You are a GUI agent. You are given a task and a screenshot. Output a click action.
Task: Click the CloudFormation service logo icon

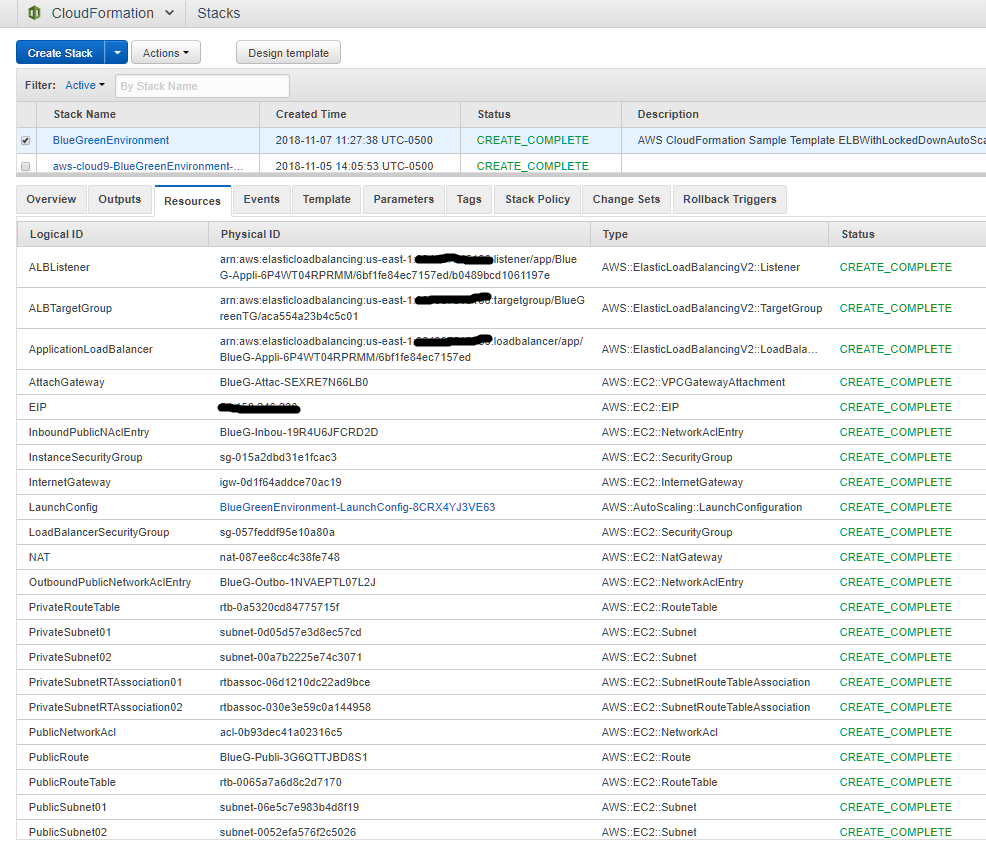click(35, 13)
